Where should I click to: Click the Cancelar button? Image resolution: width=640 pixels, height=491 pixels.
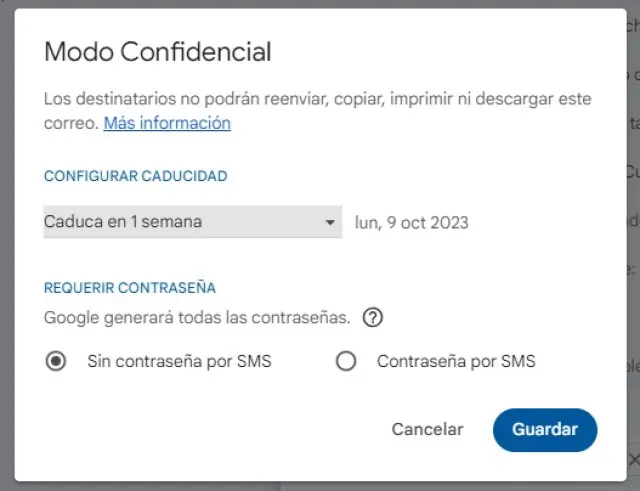click(427, 429)
